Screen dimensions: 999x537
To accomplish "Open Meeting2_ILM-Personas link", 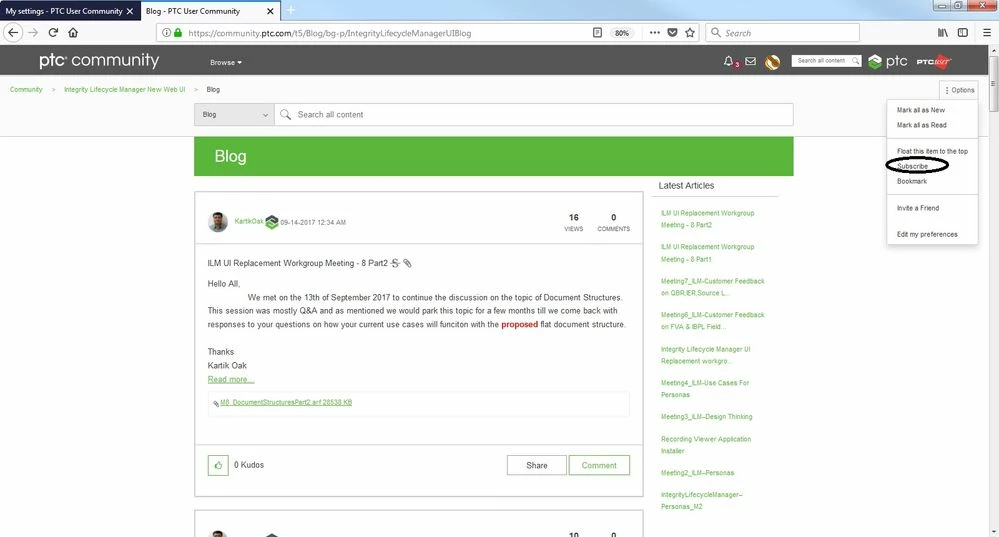I will coord(697,473).
